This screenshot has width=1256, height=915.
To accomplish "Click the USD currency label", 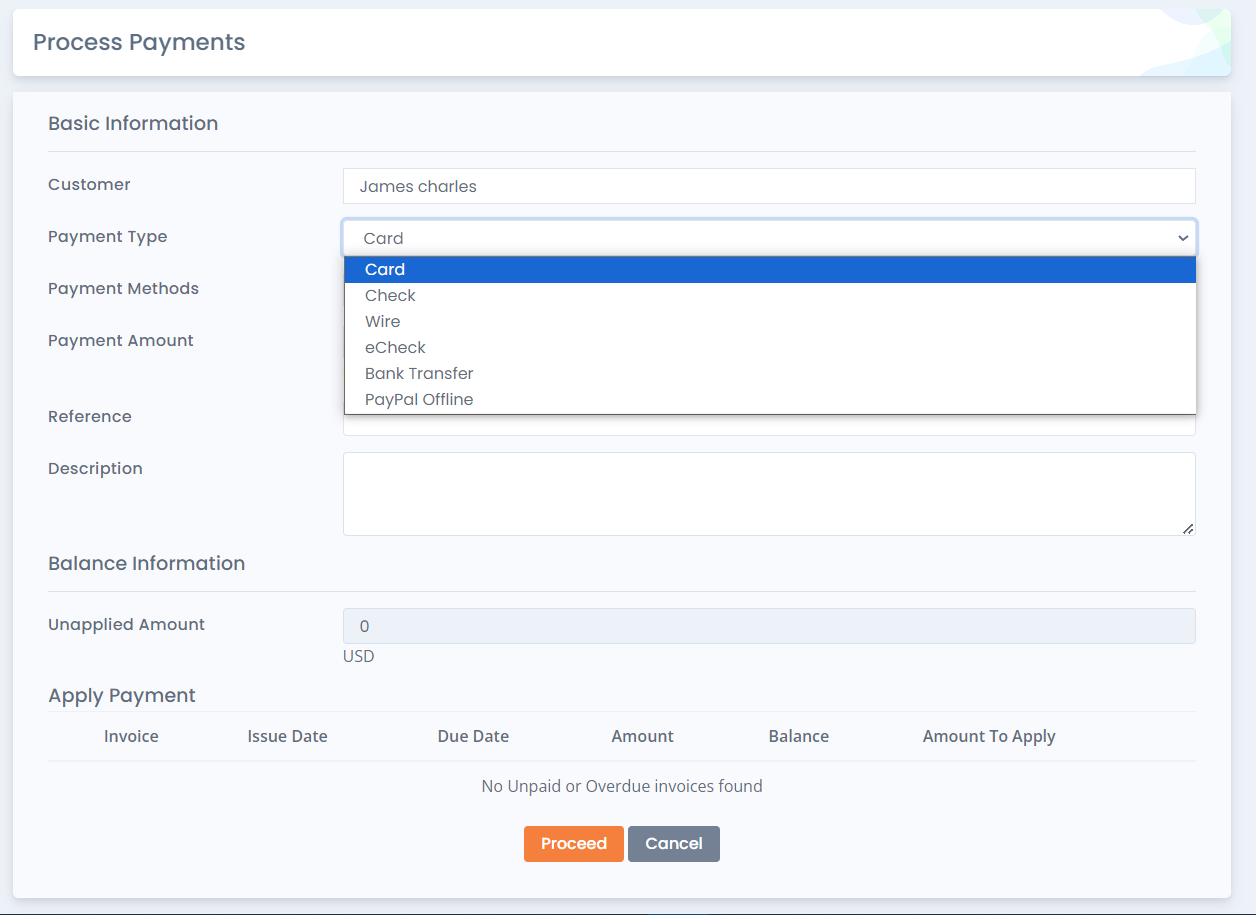I will click(x=358, y=656).
